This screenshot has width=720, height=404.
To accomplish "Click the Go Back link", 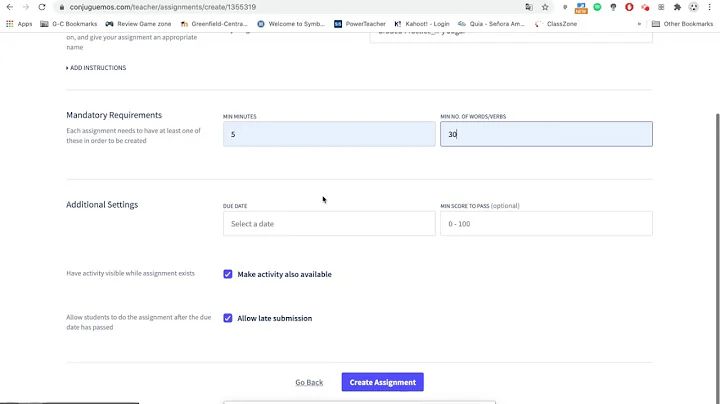I will tap(309, 382).
